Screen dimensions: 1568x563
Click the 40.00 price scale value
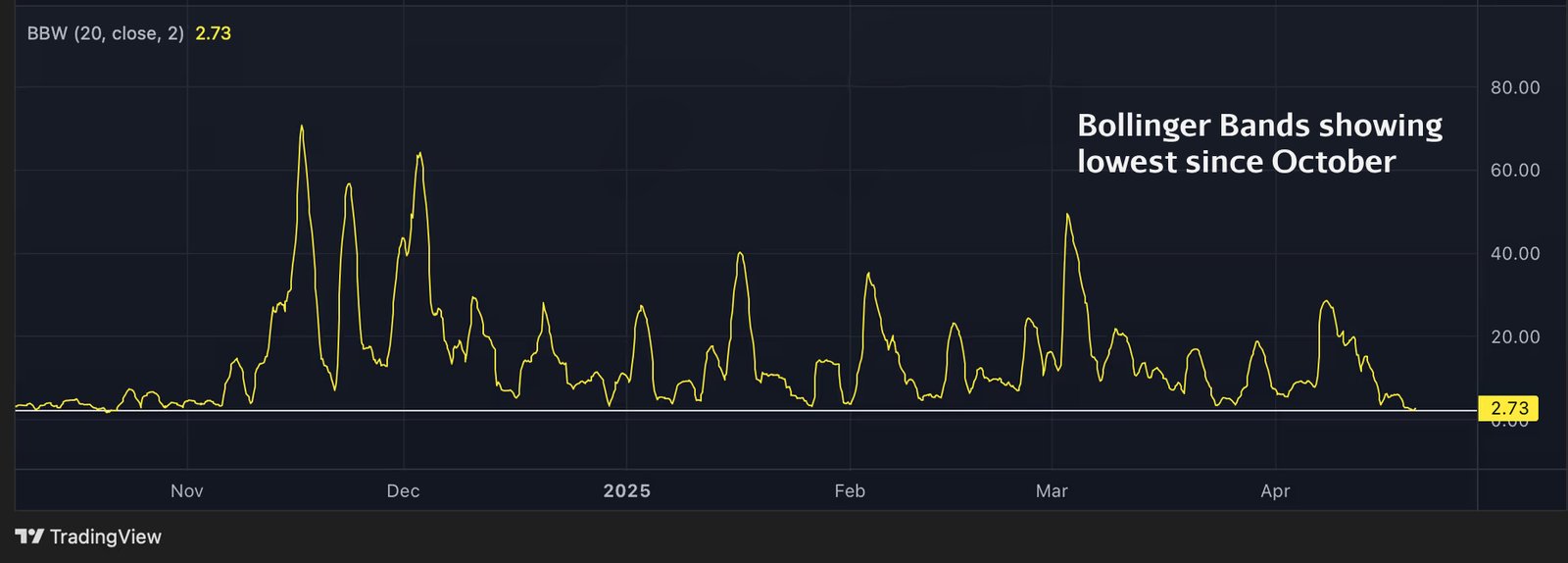(x=1515, y=254)
